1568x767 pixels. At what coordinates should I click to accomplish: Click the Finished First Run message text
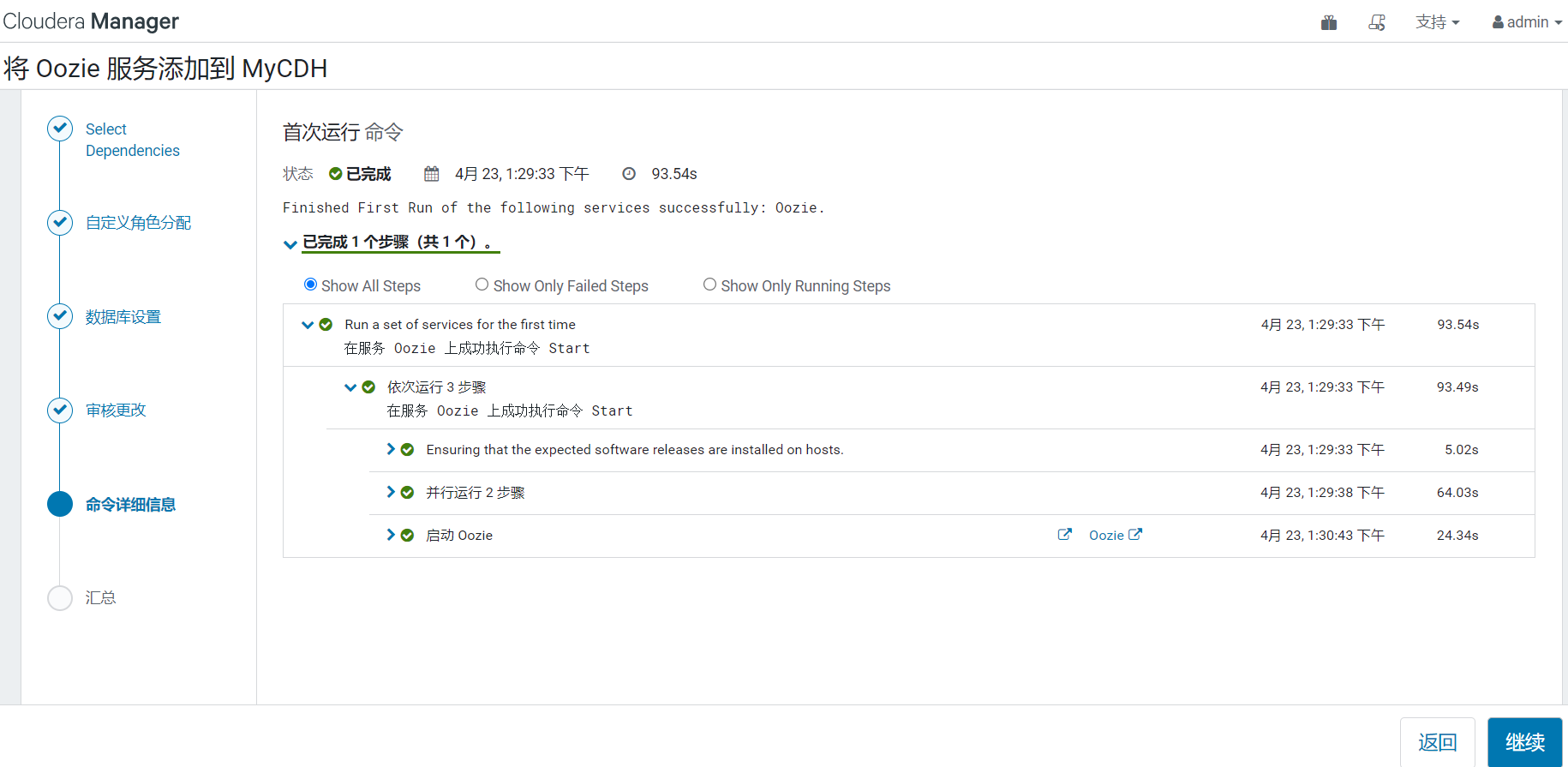tap(554, 207)
